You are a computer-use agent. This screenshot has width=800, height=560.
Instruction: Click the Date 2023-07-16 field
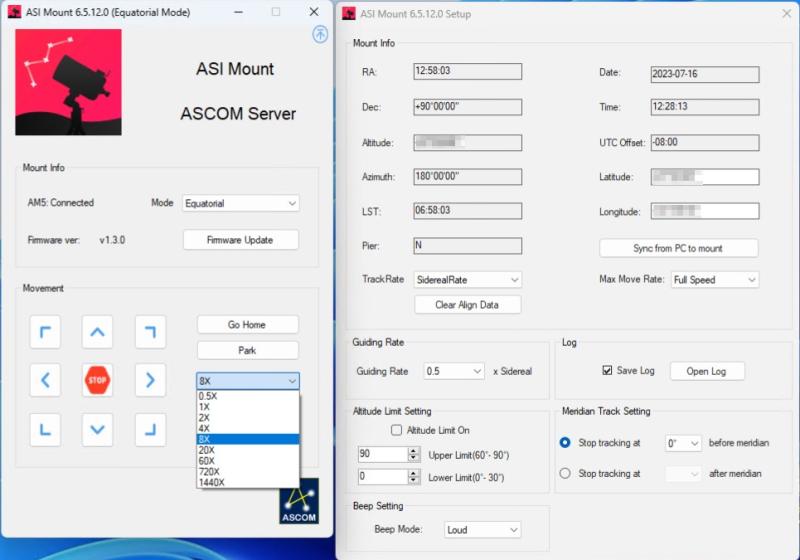pos(705,74)
